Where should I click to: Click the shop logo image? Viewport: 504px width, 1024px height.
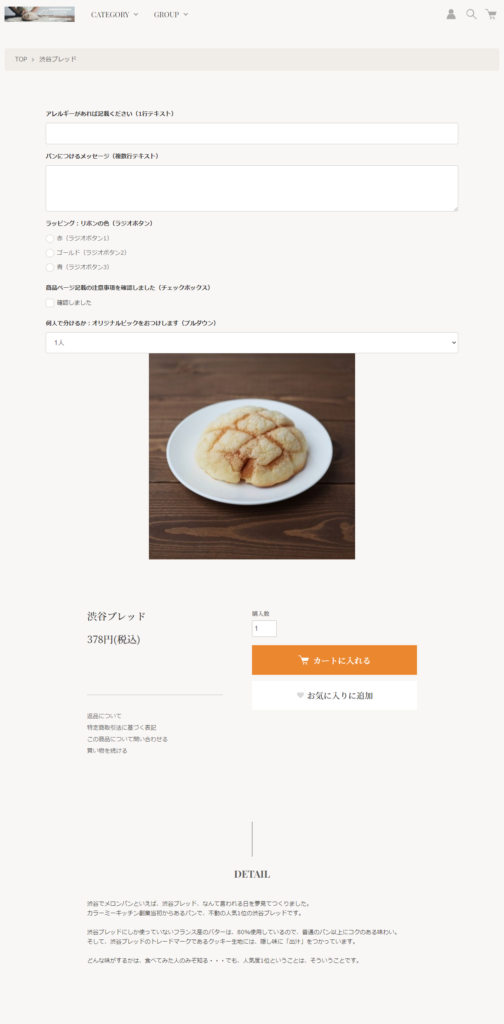click(39, 14)
